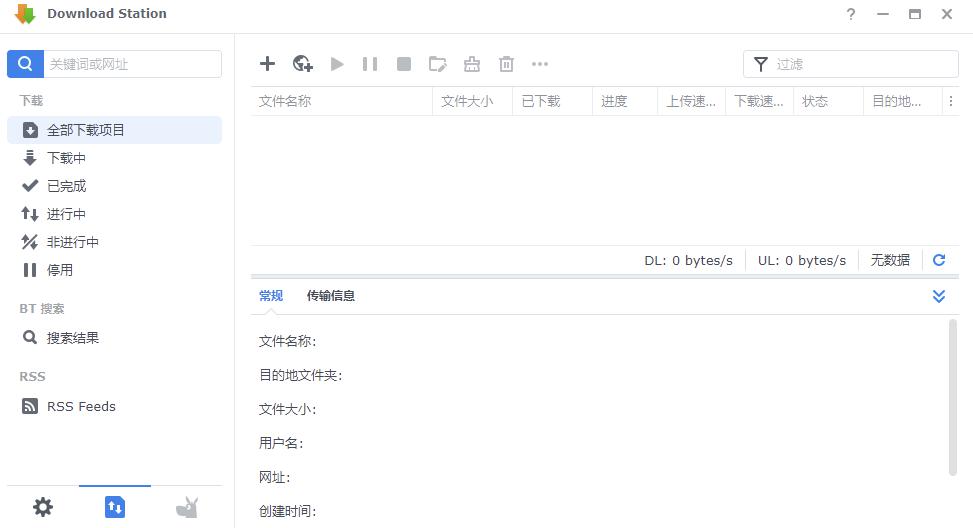This screenshot has width=973, height=528.
Task: Open settings via gear icon
Action: point(43,508)
